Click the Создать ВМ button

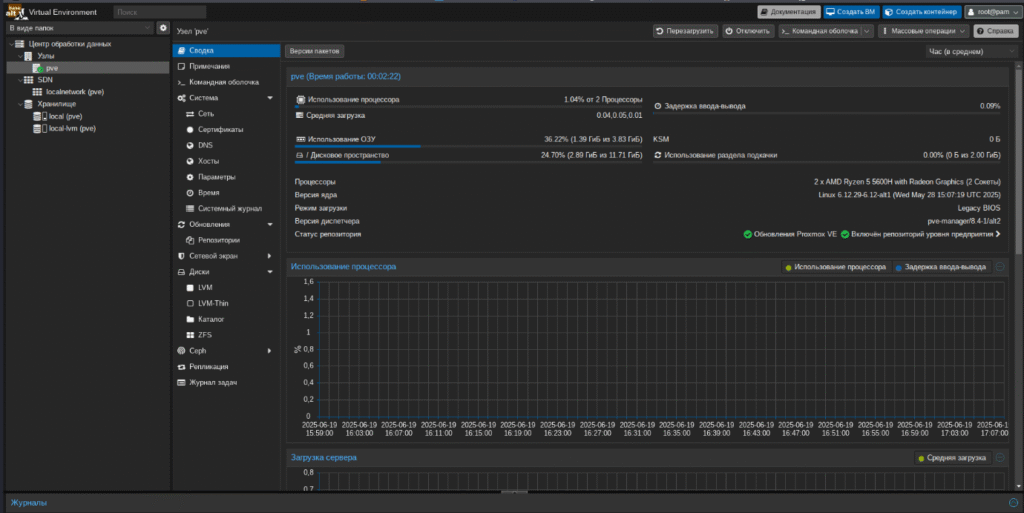[x=850, y=12]
